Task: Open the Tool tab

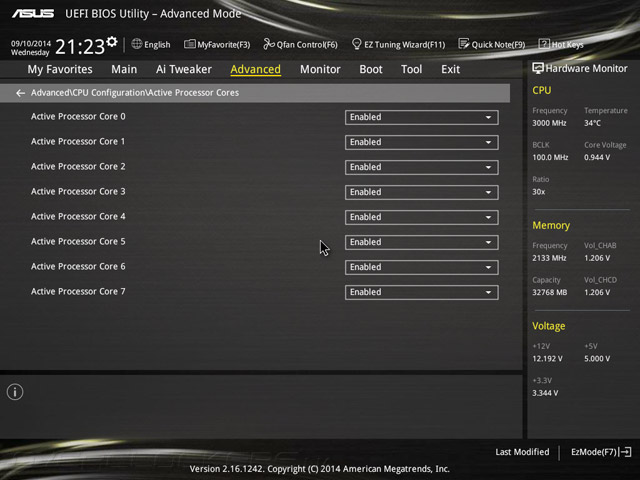Action: point(411,69)
